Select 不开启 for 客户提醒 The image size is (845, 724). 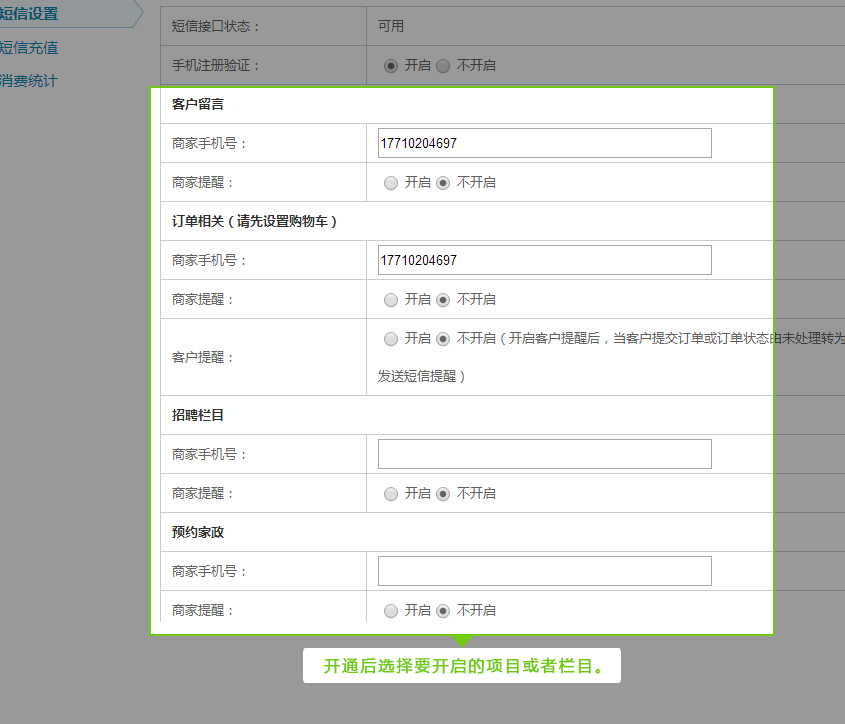coord(443,339)
